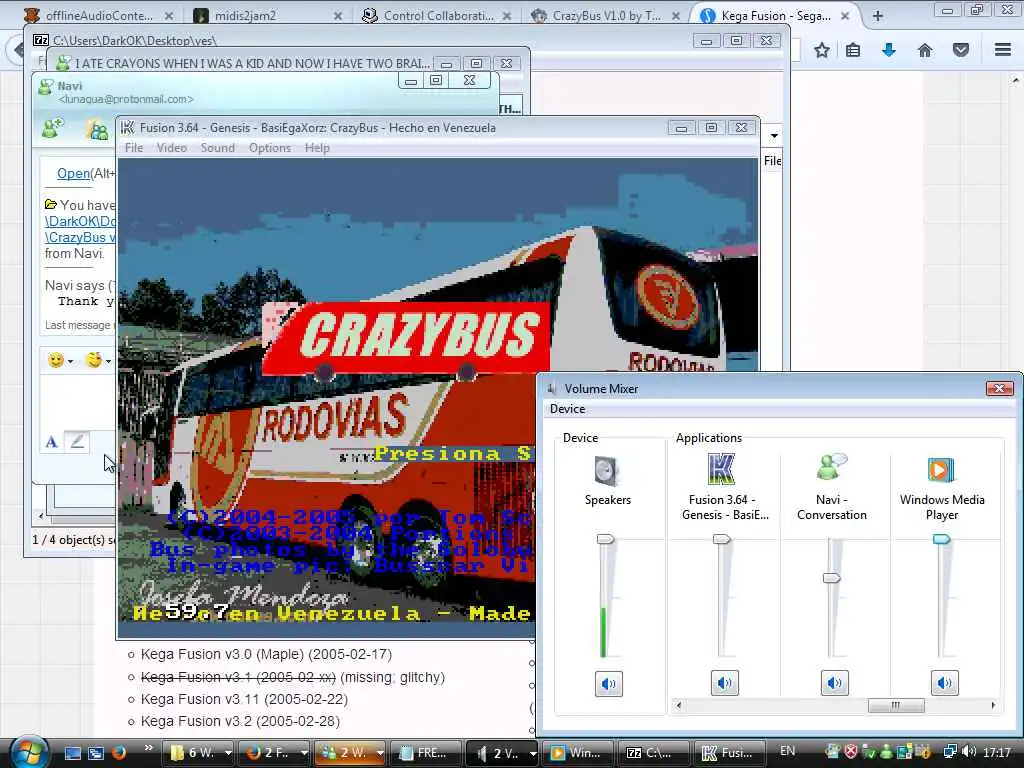Click the Fusion 3.64 application icon in mixer
1024x768 pixels.
coord(722,470)
